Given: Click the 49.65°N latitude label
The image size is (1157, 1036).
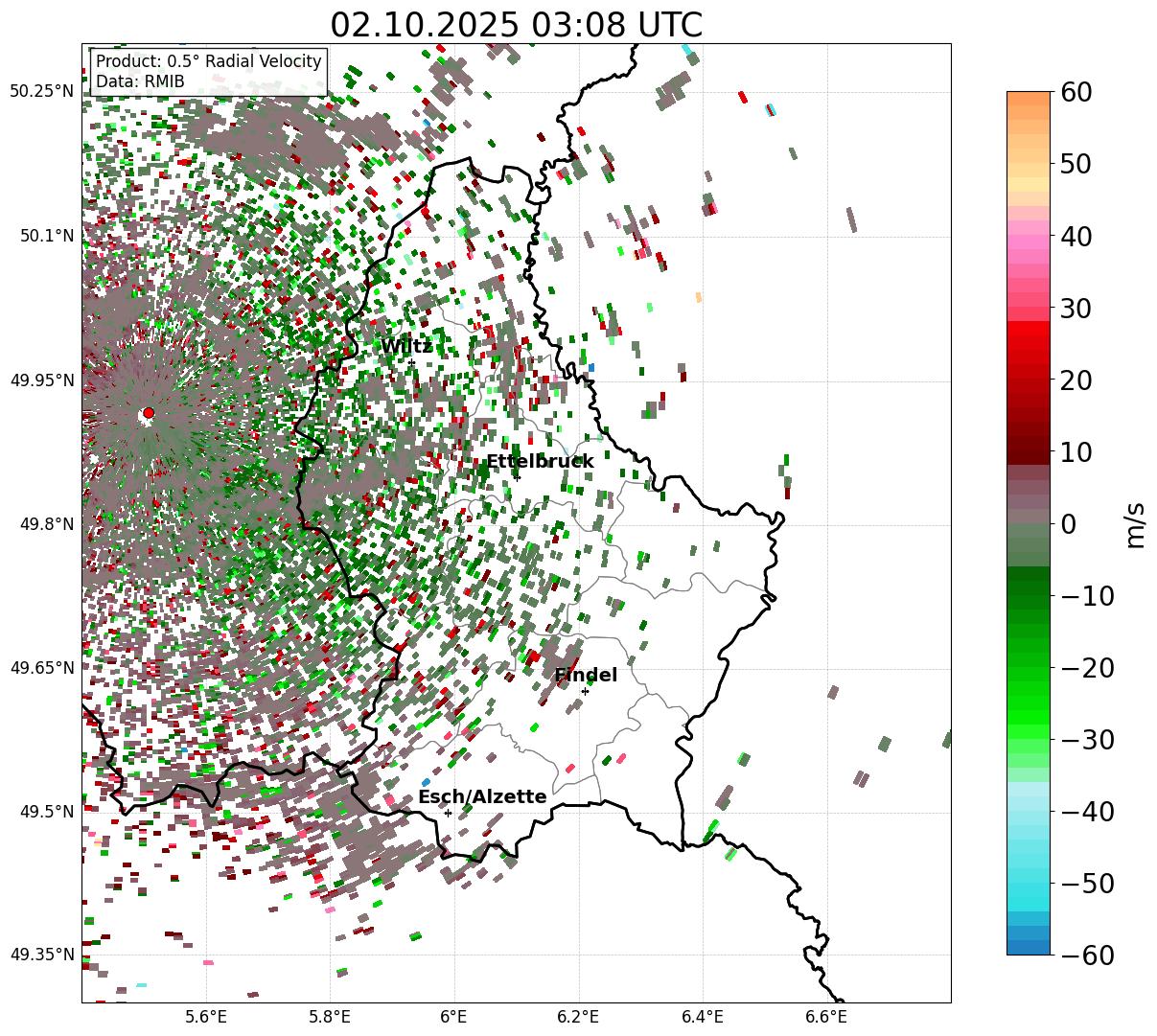Looking at the screenshot, I should point(41,668).
